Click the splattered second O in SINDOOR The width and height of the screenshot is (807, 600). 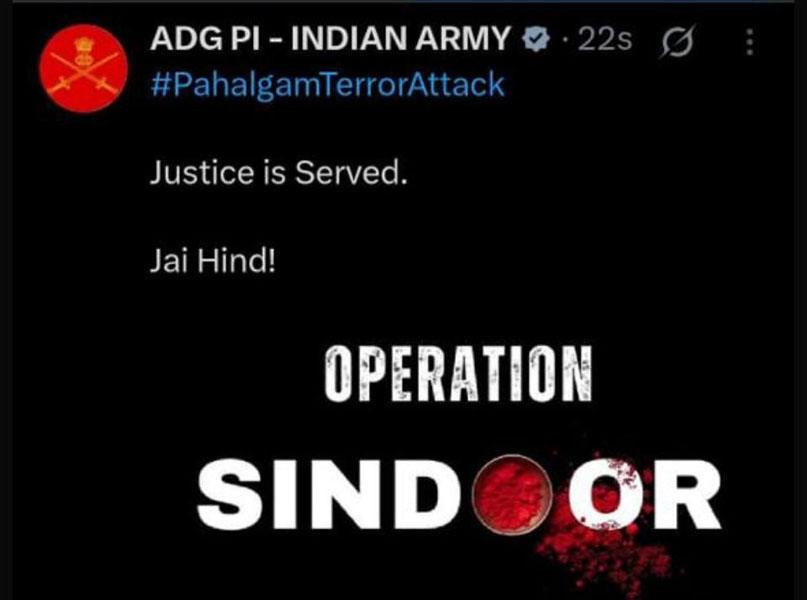point(606,495)
